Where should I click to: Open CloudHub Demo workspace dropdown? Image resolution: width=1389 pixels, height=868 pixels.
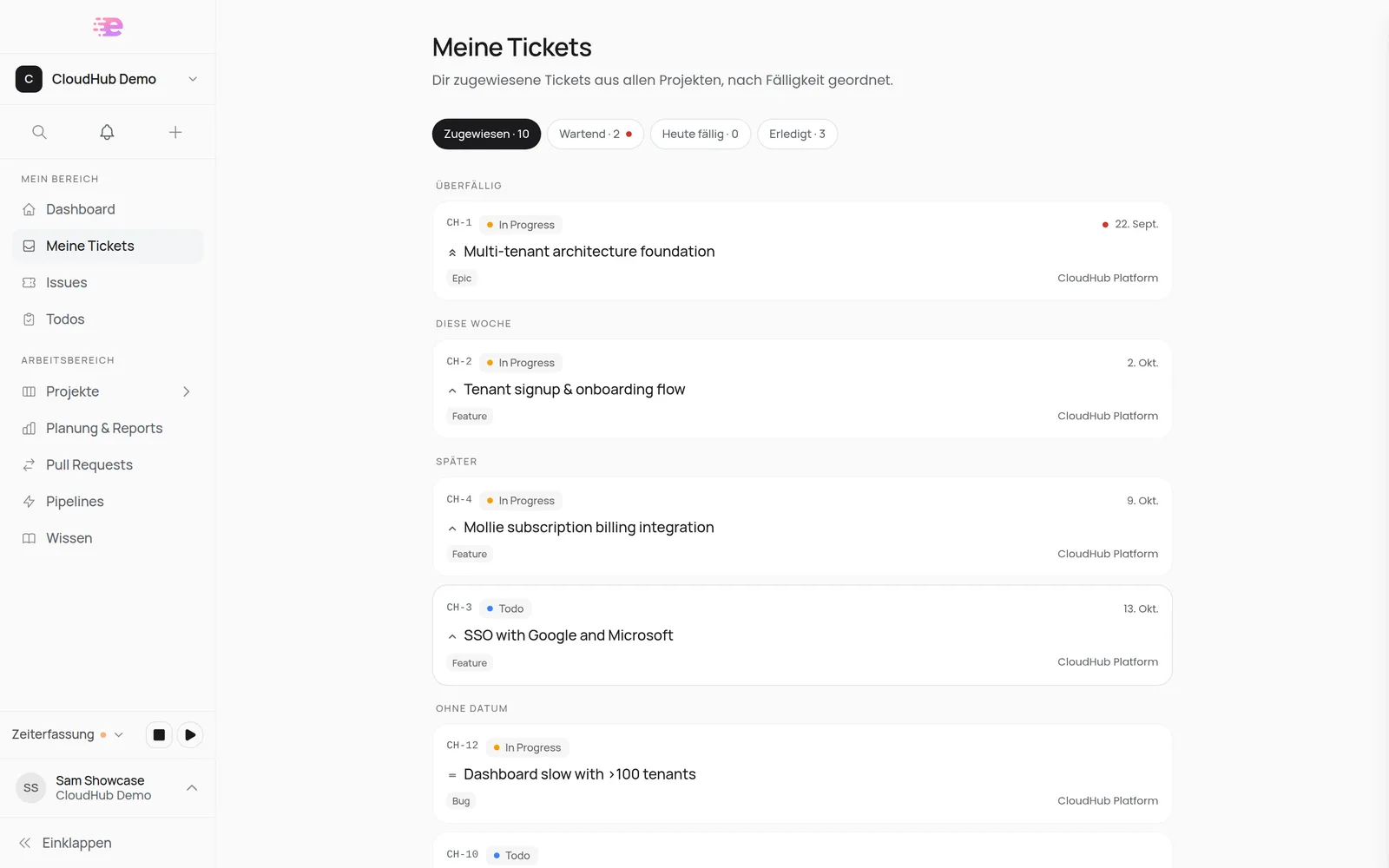[x=108, y=79]
